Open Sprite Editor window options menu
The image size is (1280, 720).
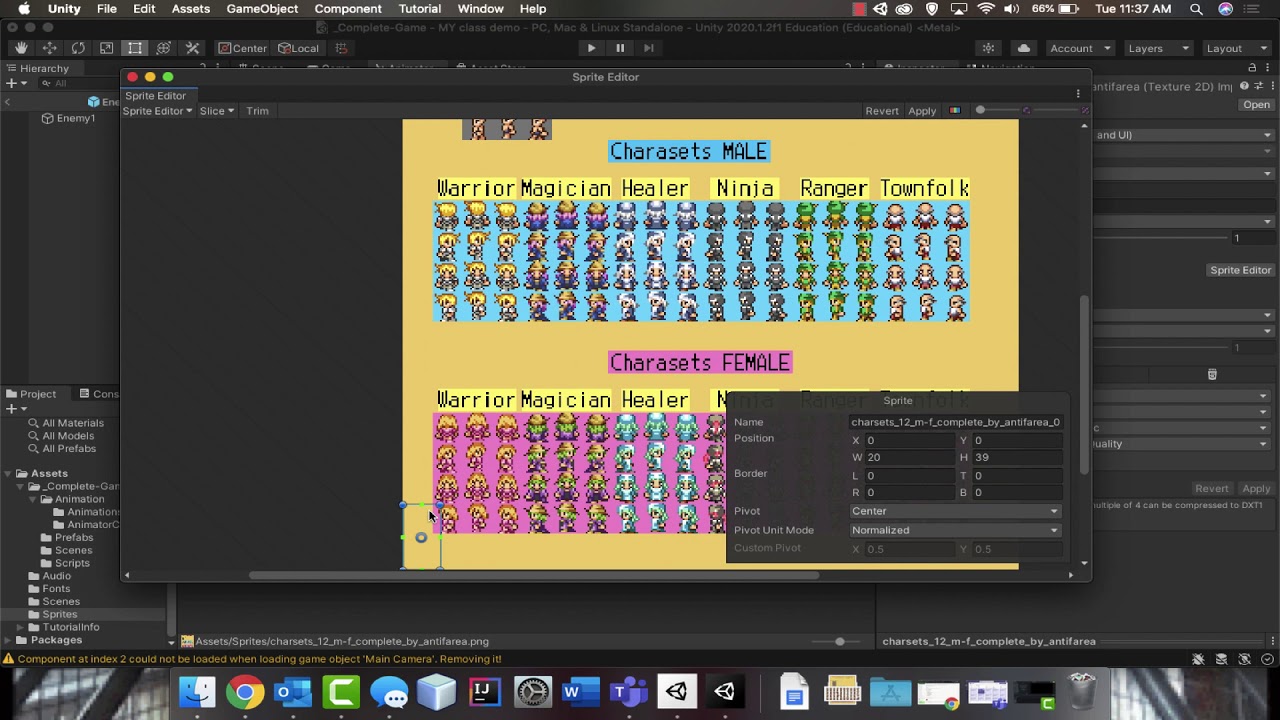[1078, 94]
